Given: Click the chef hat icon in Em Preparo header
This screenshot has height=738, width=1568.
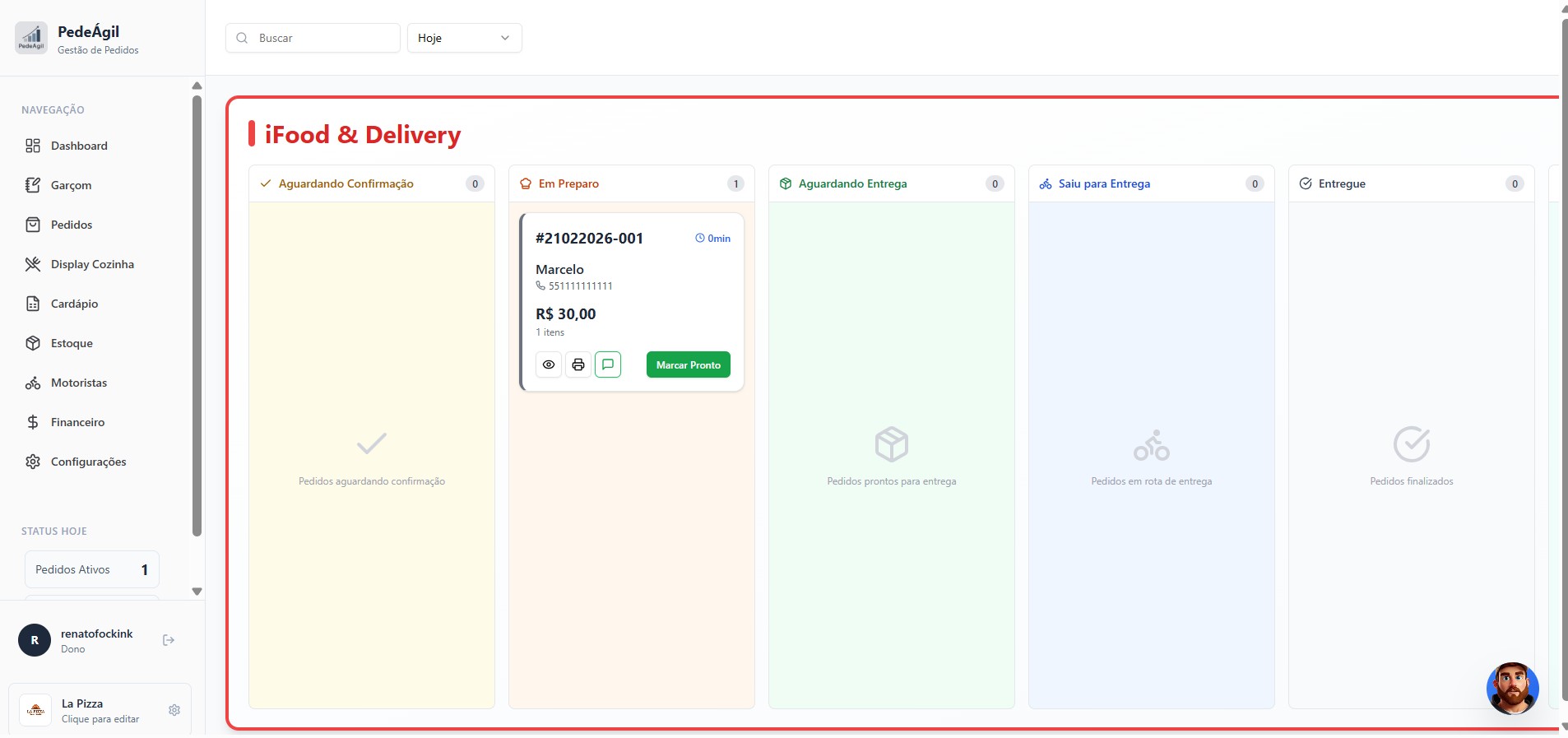Looking at the screenshot, I should pos(526,184).
